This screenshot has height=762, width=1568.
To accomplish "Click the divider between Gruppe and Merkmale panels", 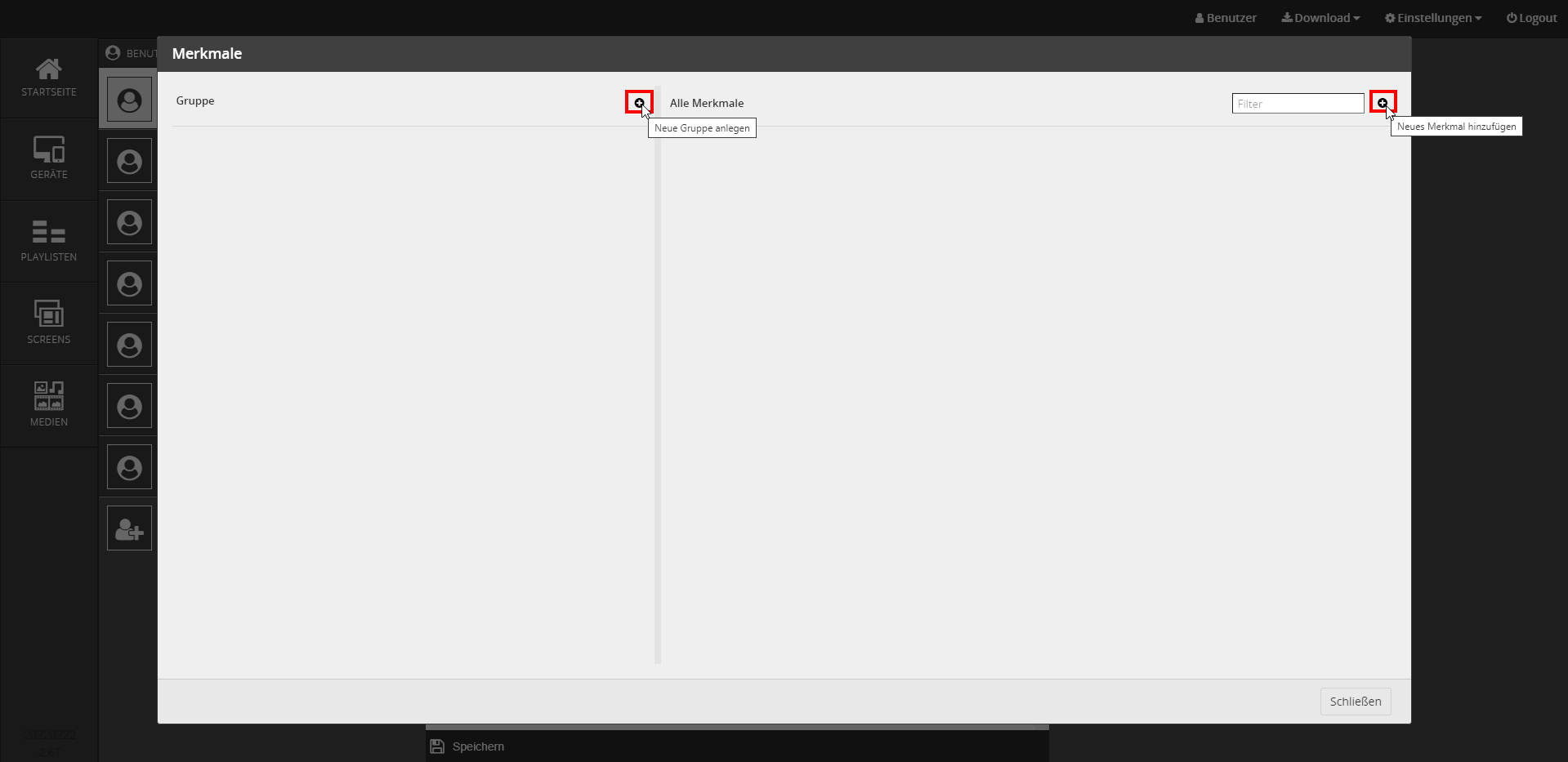I will click(658, 376).
